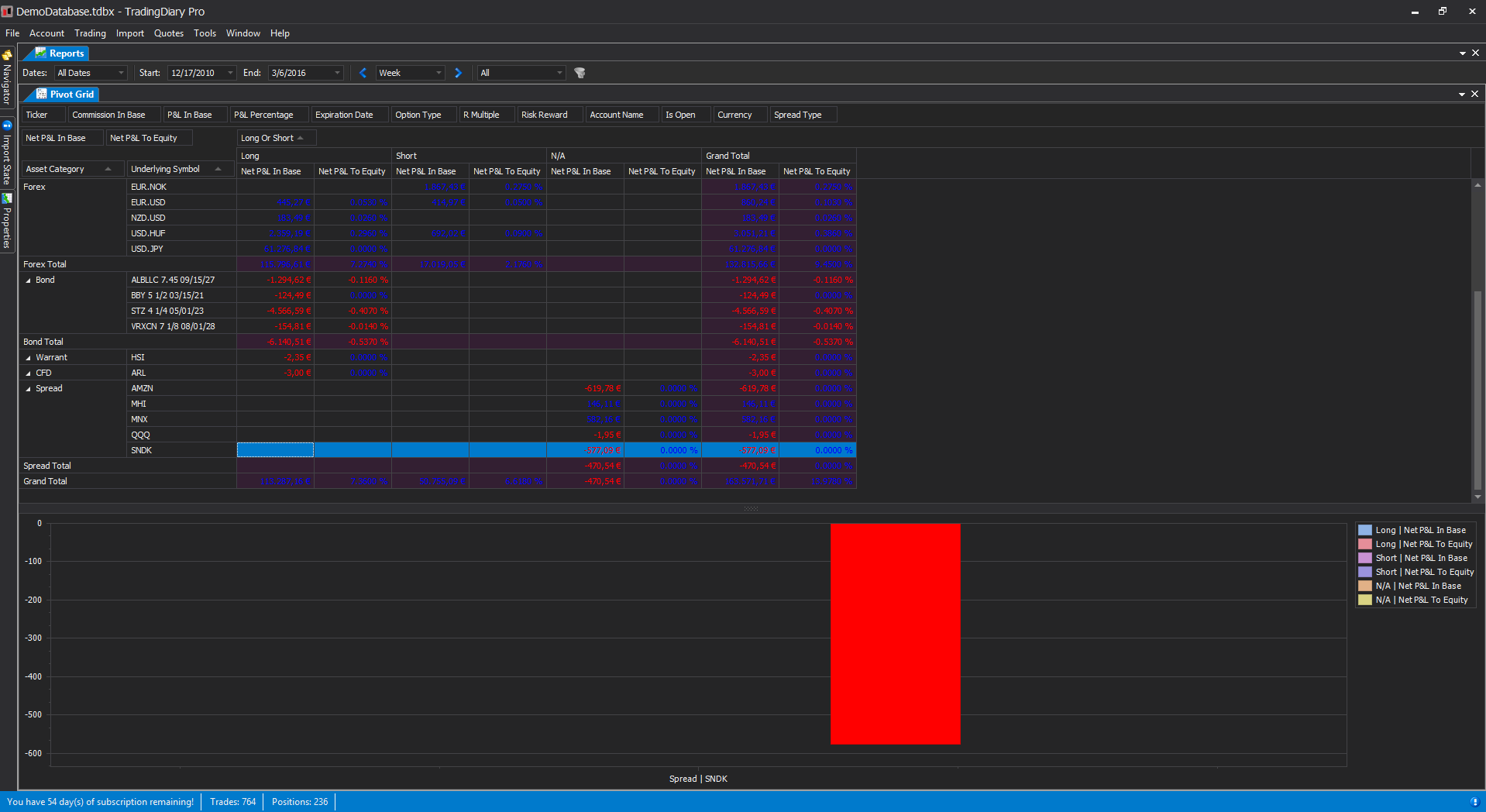1486x812 pixels.
Task: Open the Account menu
Action: (46, 33)
